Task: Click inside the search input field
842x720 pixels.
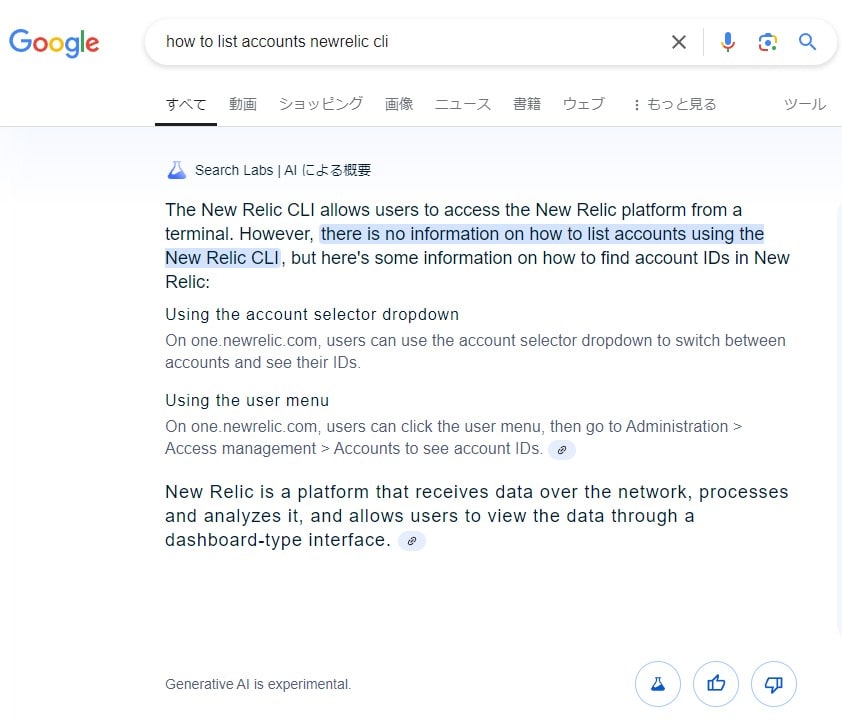Action: click(x=400, y=42)
